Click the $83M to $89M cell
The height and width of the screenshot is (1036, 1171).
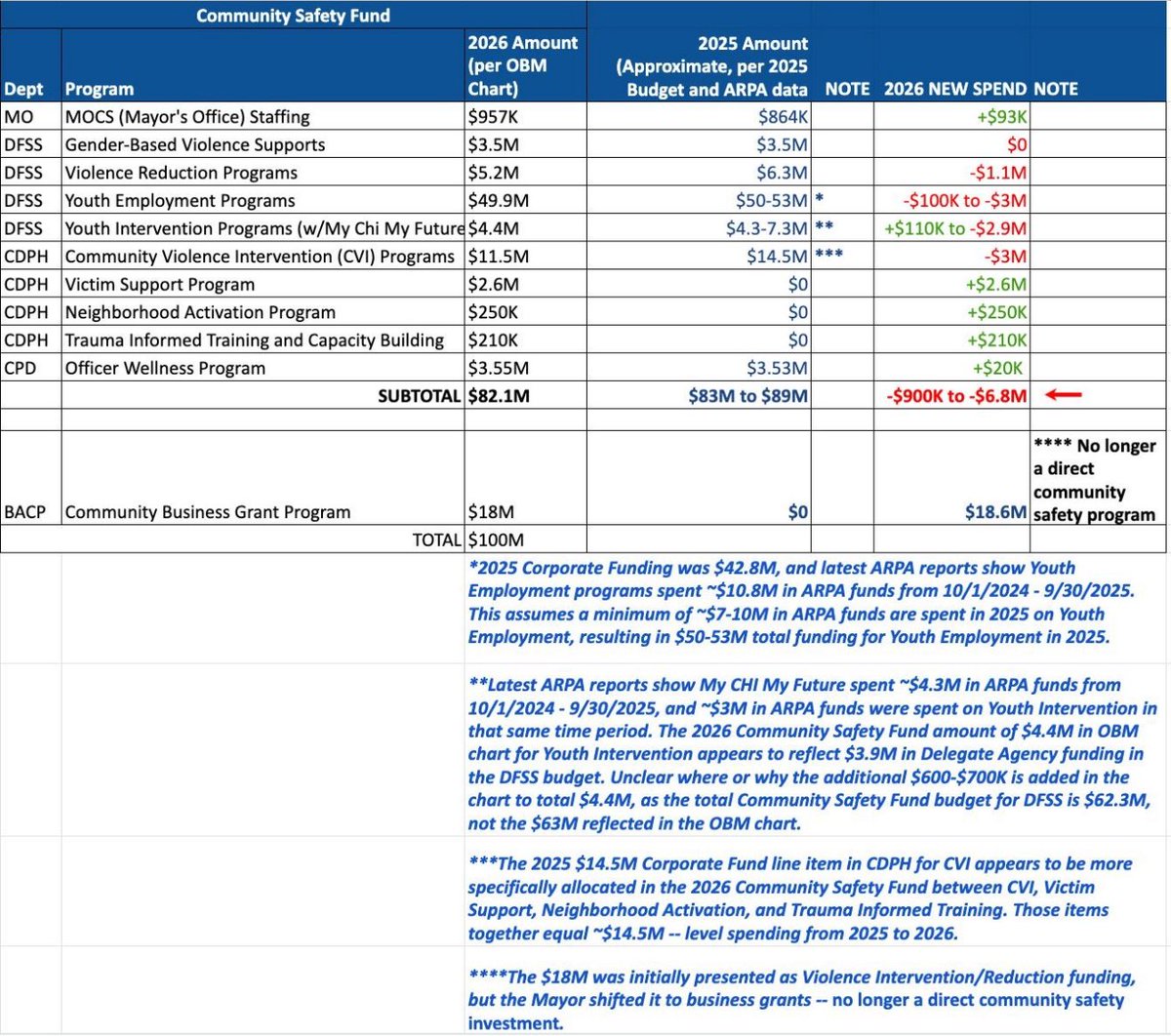tap(699, 396)
